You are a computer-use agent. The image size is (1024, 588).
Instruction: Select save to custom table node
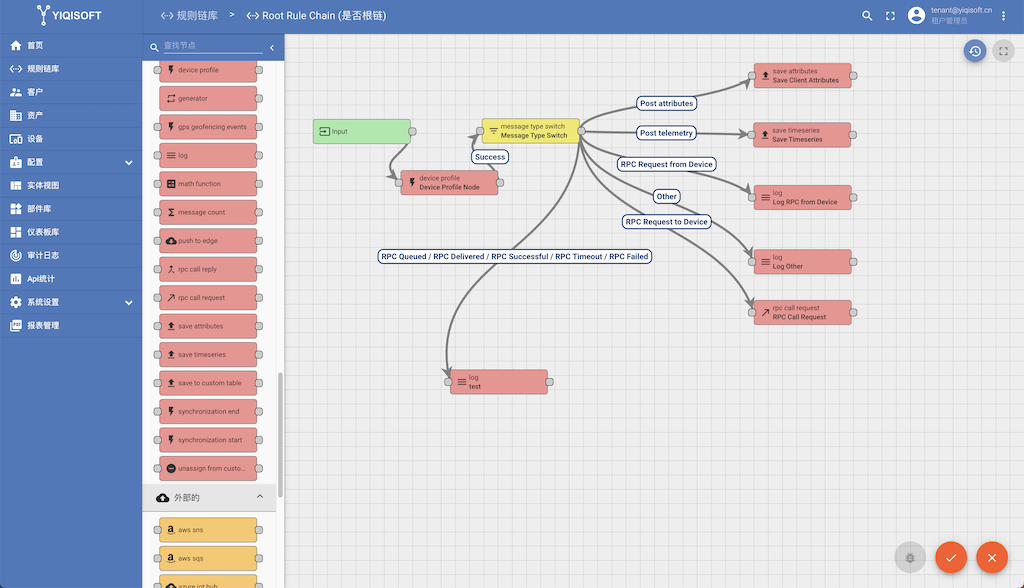click(x=208, y=383)
